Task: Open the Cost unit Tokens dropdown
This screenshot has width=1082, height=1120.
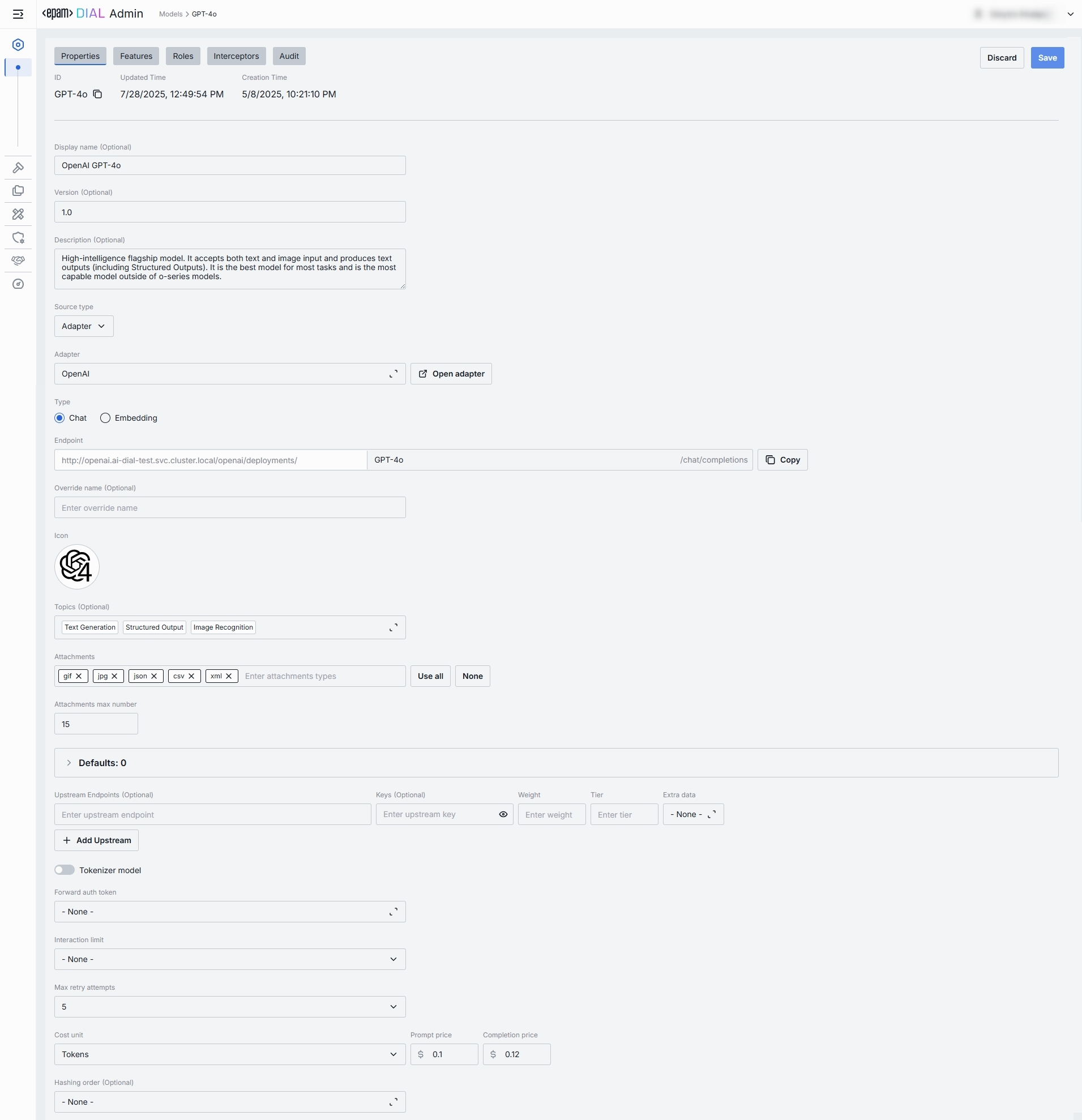Action: click(230, 1054)
